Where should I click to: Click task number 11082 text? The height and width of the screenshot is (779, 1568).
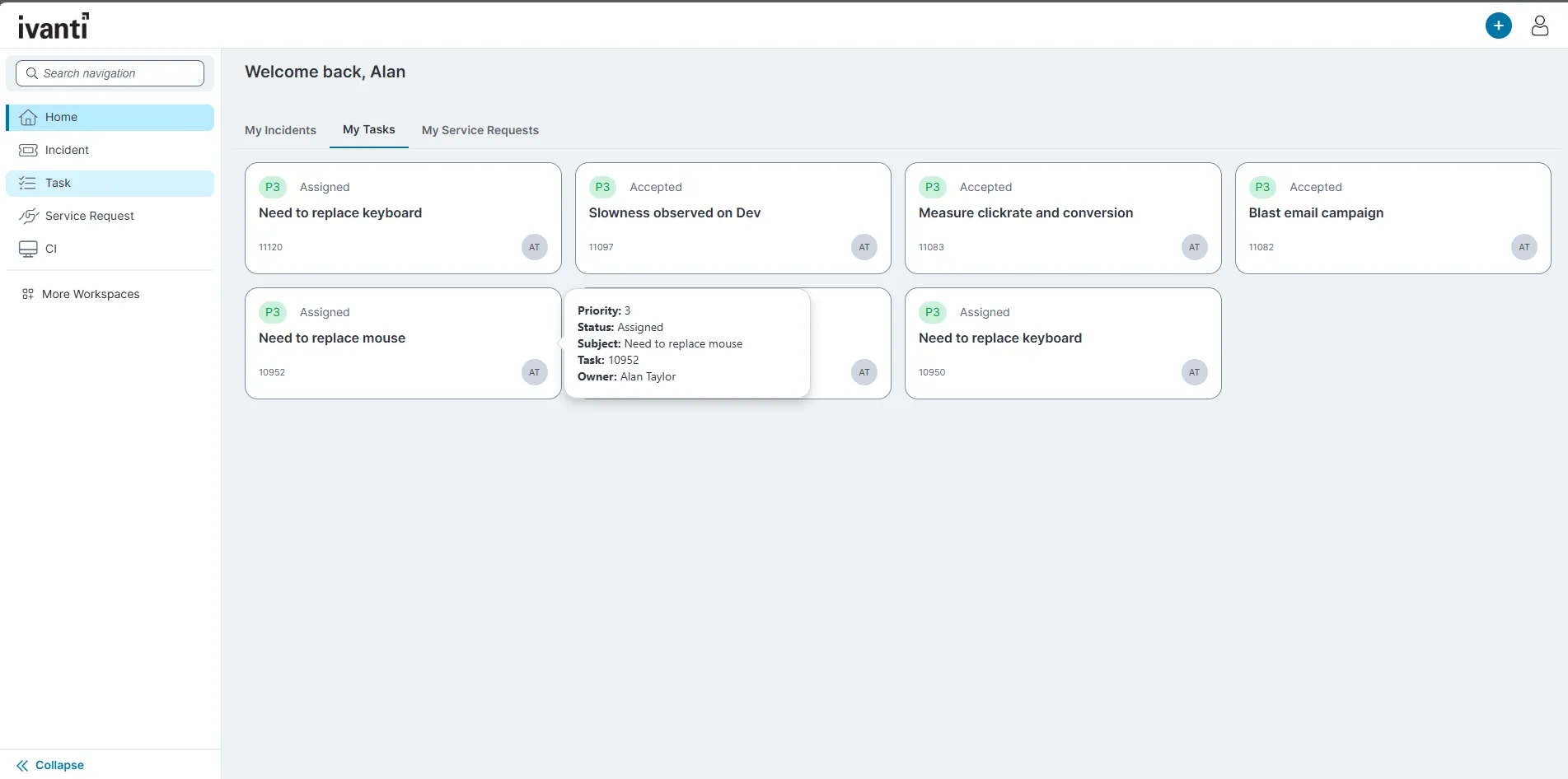[1261, 247]
